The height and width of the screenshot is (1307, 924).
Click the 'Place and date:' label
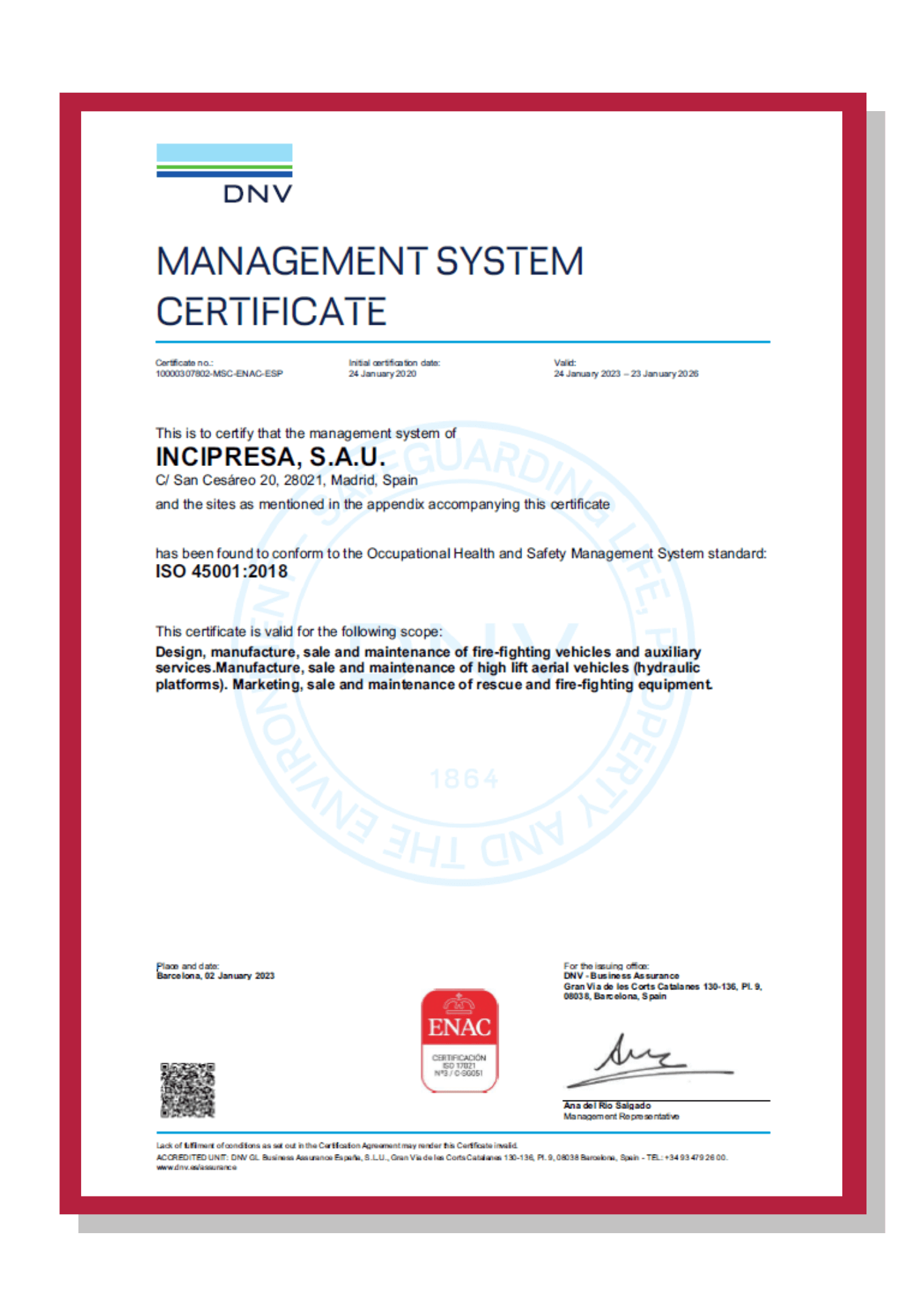pos(188,966)
